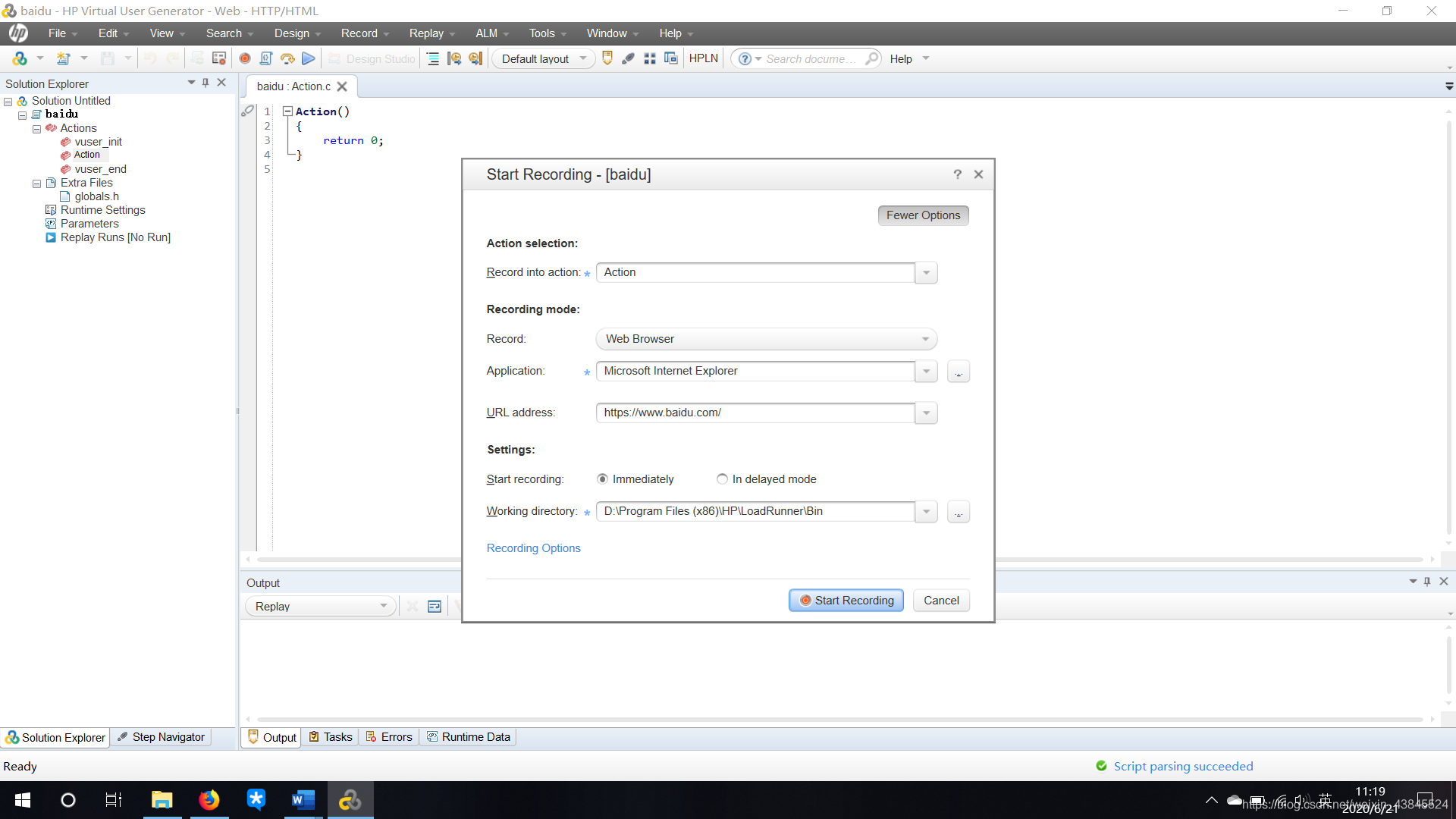The height and width of the screenshot is (819, 1456).
Task: Open the Record into action dropdown
Action: point(926,273)
